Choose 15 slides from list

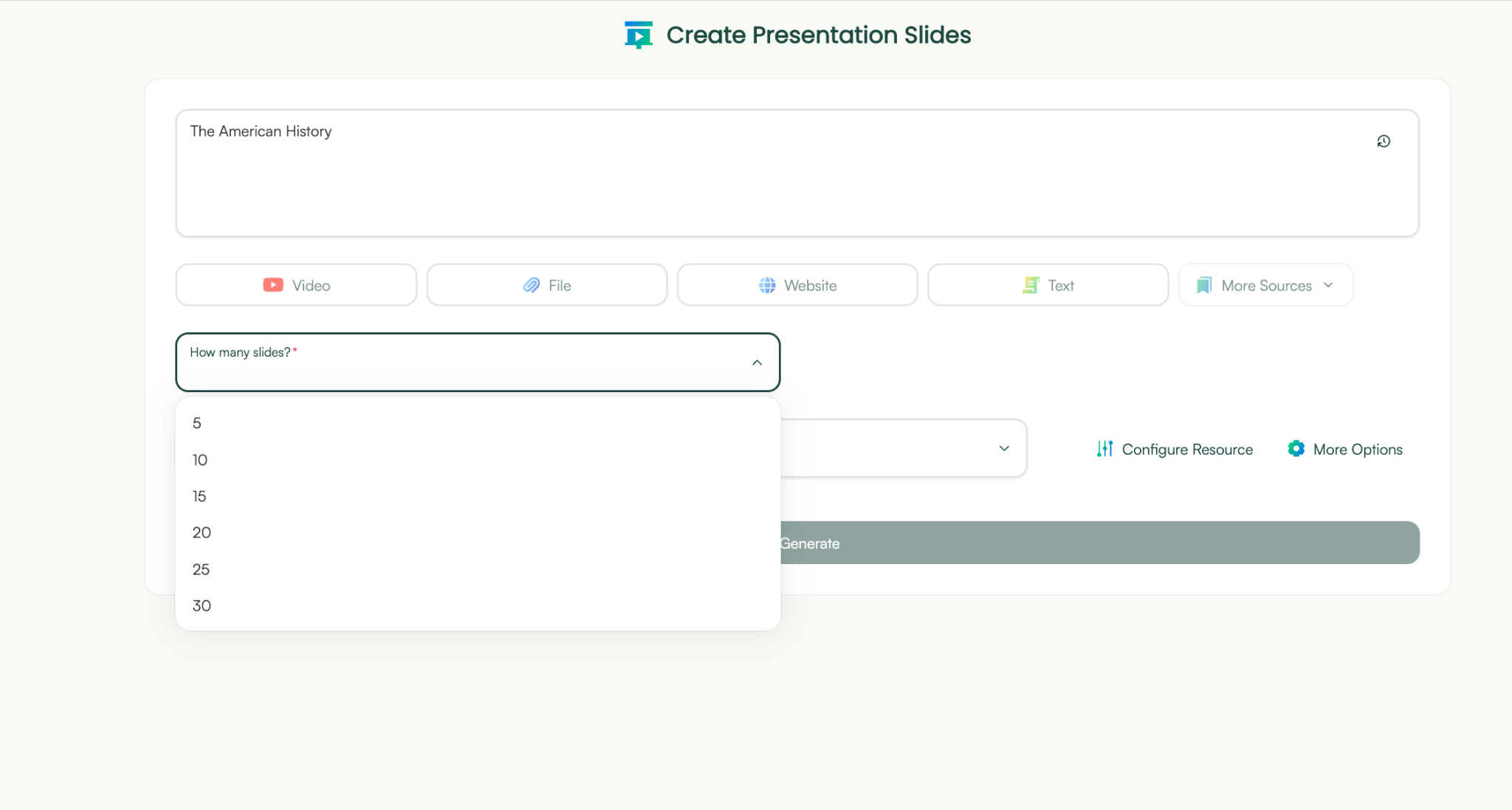tap(199, 496)
